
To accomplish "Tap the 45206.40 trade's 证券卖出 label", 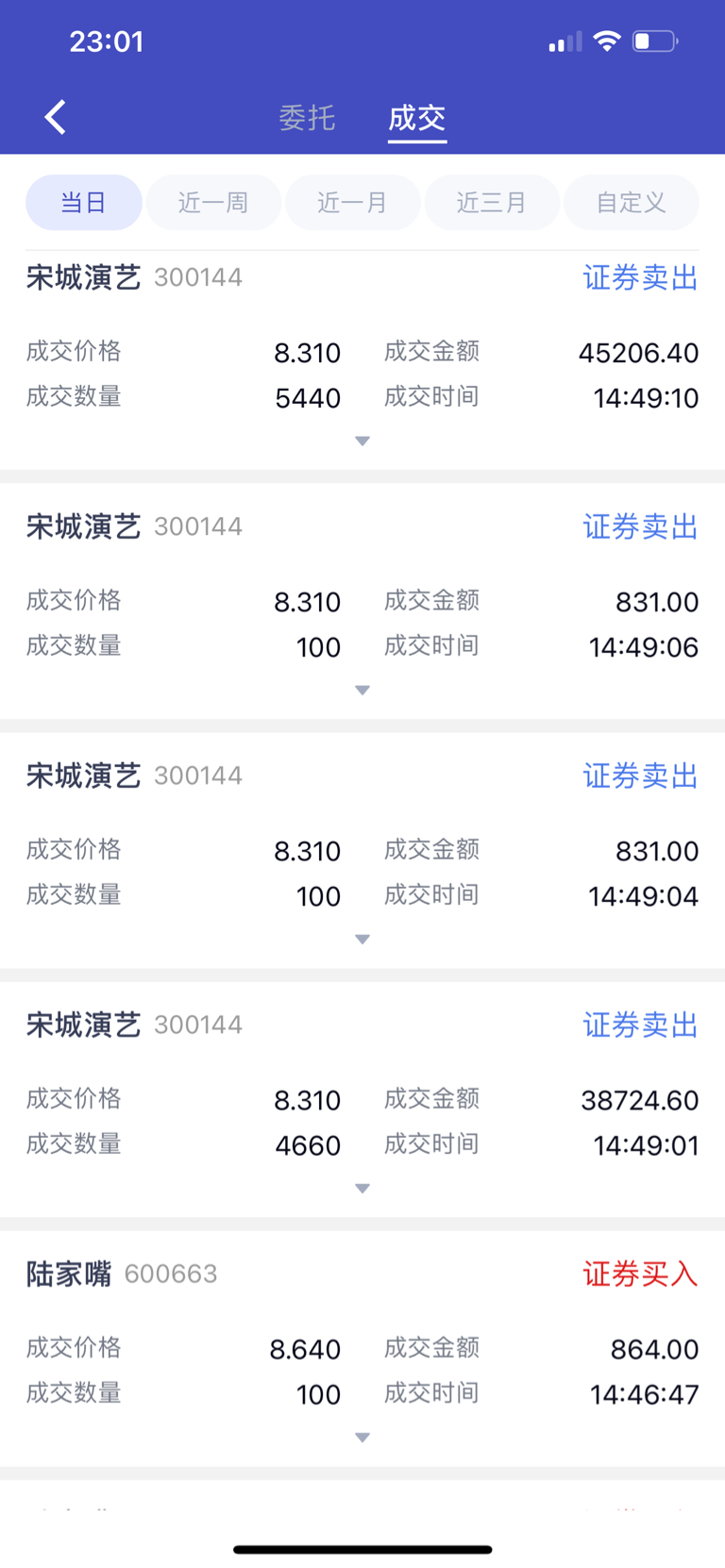I will (x=640, y=278).
